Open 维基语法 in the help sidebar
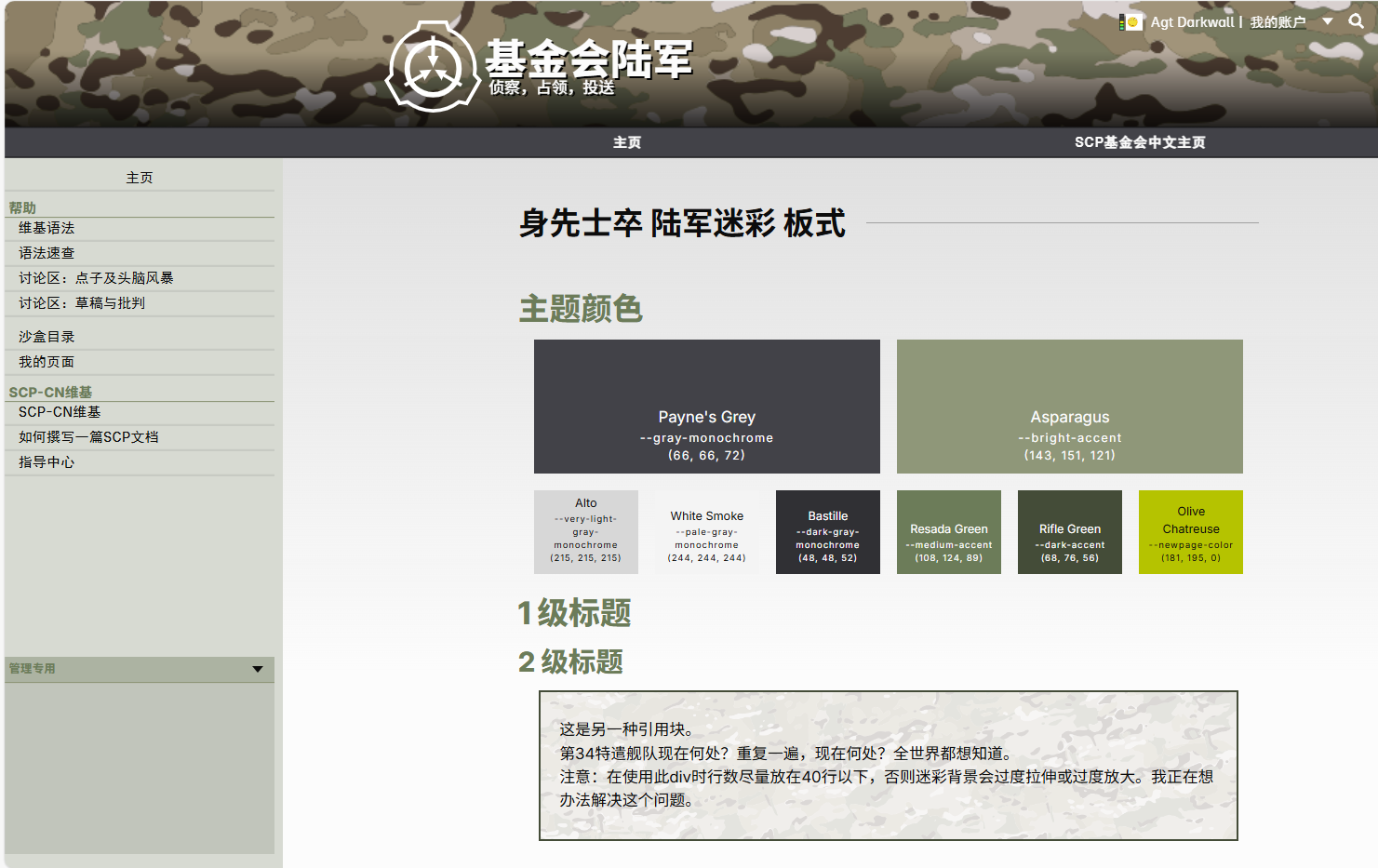This screenshot has width=1378, height=868. tap(47, 228)
